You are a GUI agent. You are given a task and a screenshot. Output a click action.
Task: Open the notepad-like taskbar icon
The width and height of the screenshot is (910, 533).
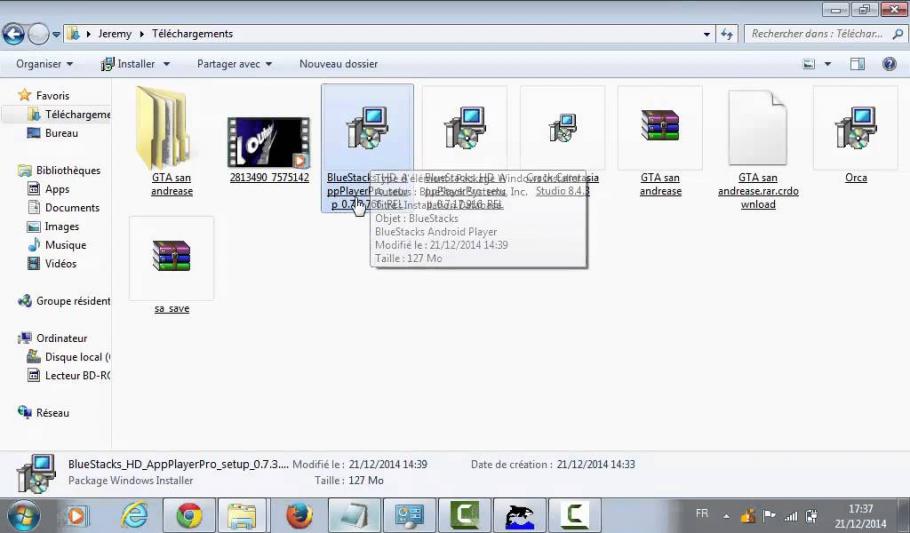pos(354,516)
